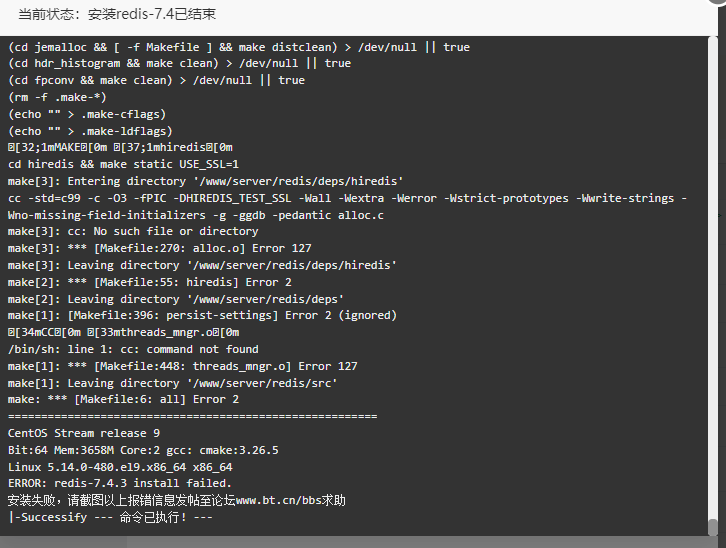Close the install log dialog
Viewport: 726px width, 548px height.
718,1
